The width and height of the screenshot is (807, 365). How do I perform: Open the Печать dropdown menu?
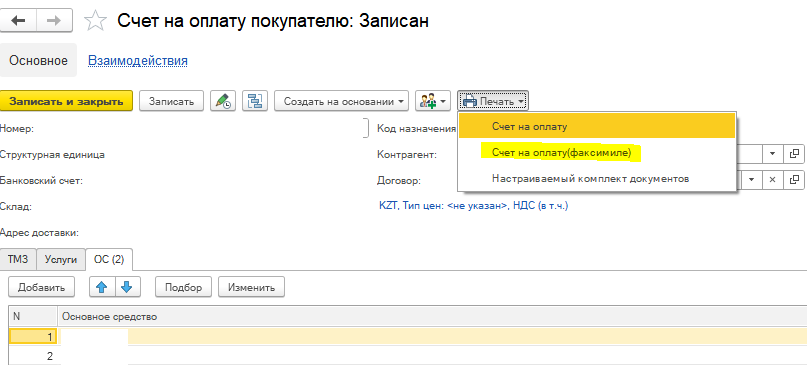pyautogui.click(x=493, y=101)
